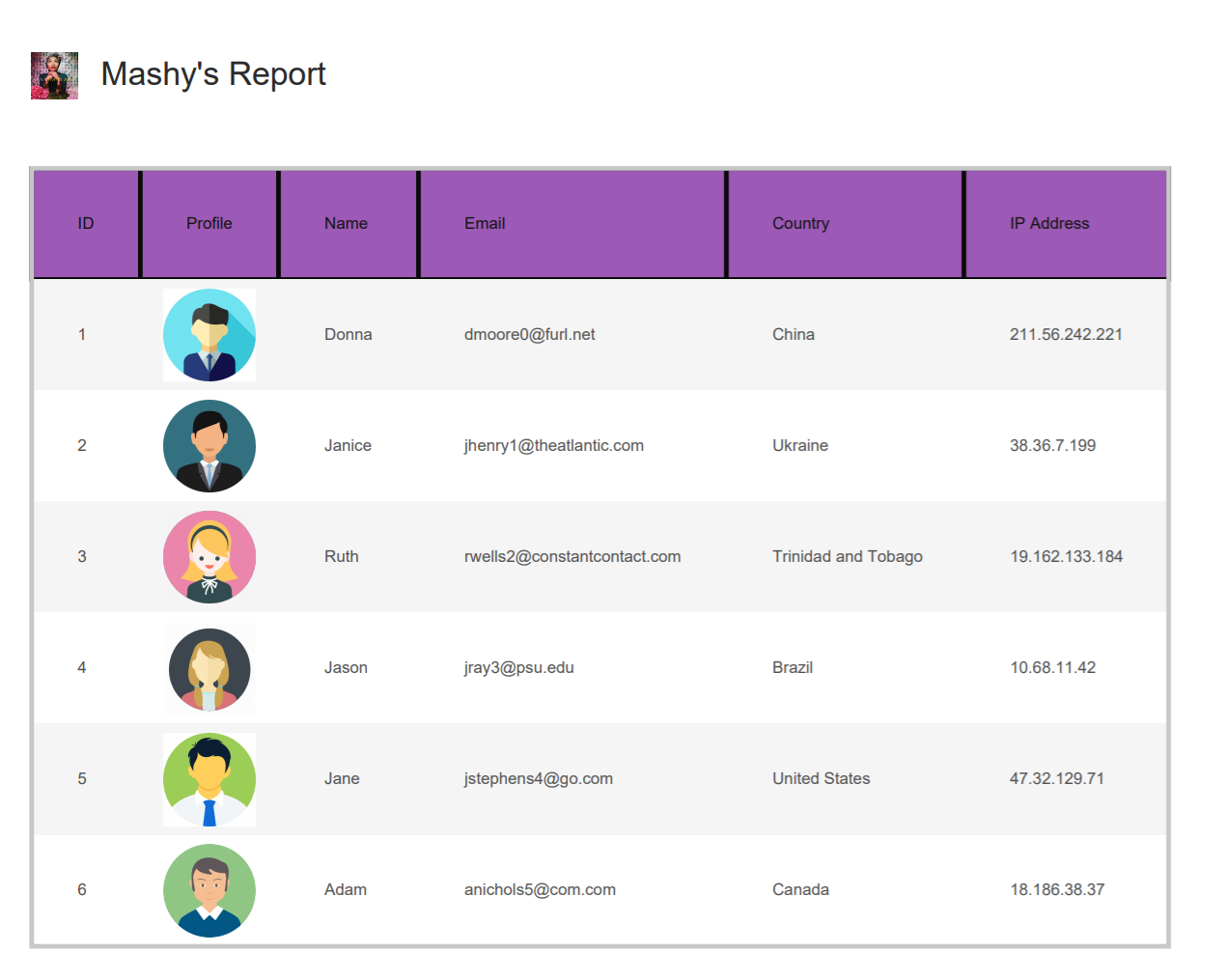Click email jhenry1@theatlantic.com

(554, 446)
